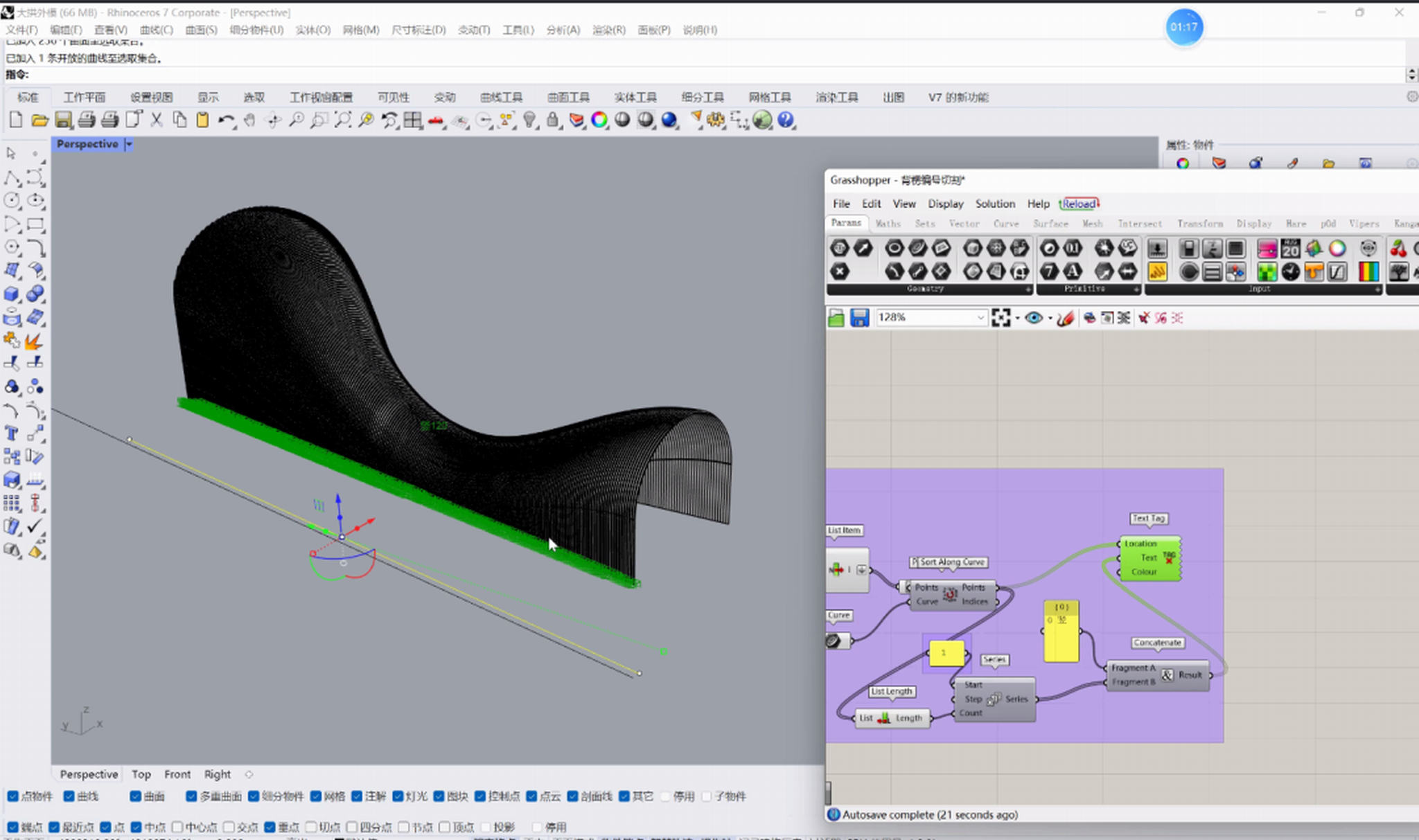Click the lock objects padlock icon
1419x840 pixels.
552,120
